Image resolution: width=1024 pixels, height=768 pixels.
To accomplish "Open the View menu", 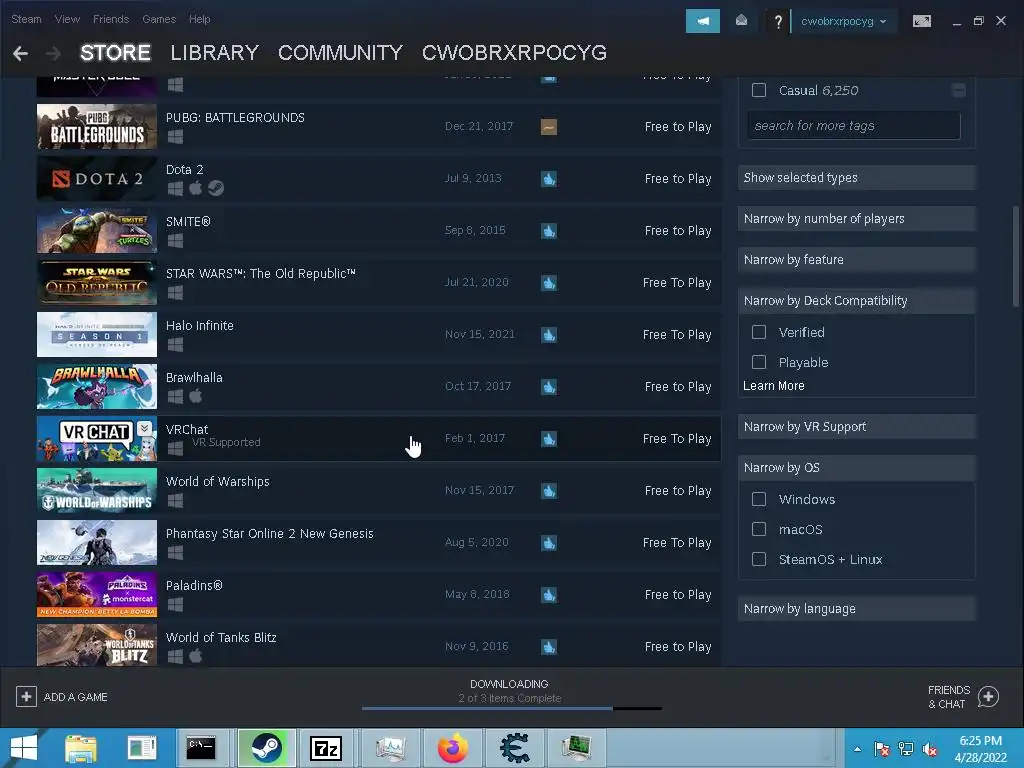I will 67,19.
